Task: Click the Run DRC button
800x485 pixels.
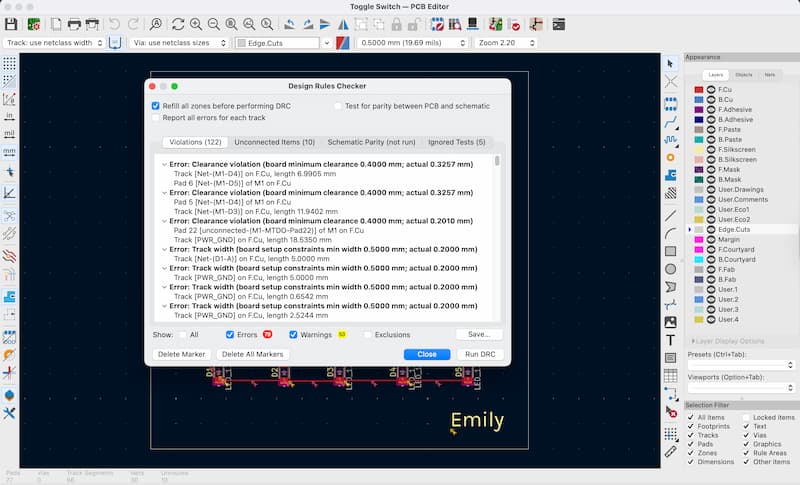Action: pos(480,354)
